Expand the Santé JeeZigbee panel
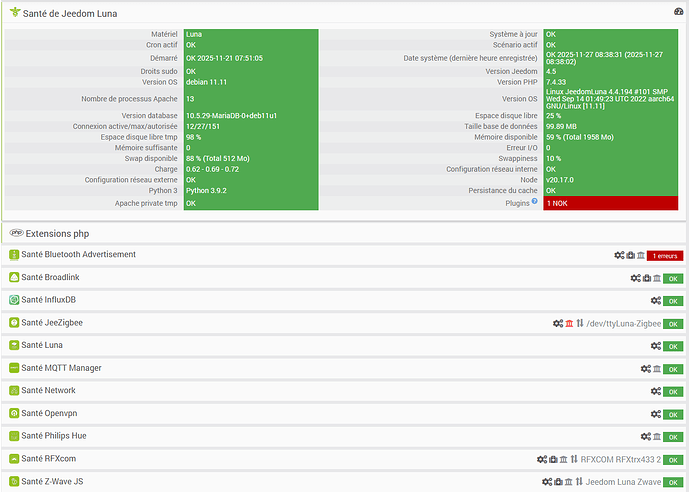690x493 pixels. coord(52,323)
